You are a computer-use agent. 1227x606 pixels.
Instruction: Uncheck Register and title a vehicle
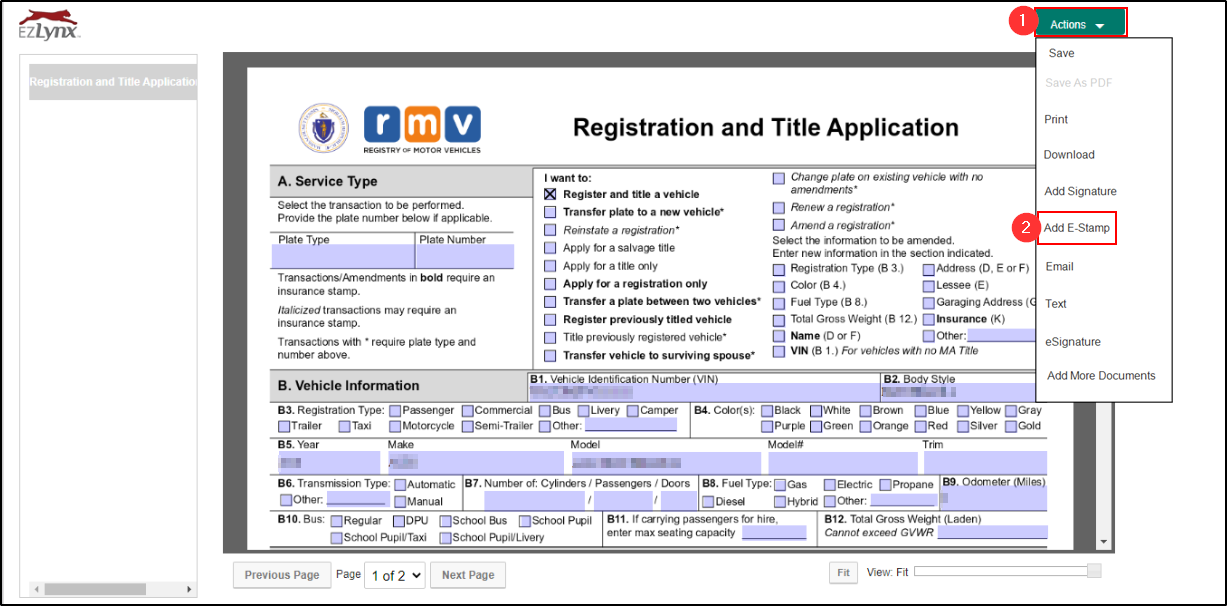pos(550,194)
